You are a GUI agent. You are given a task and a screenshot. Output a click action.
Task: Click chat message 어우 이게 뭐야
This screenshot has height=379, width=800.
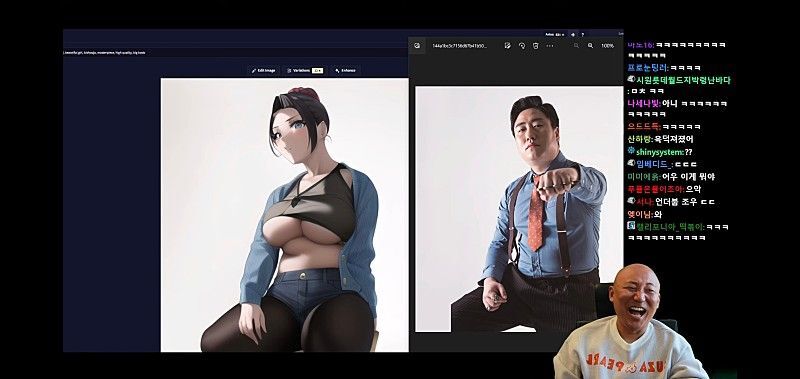coord(688,177)
